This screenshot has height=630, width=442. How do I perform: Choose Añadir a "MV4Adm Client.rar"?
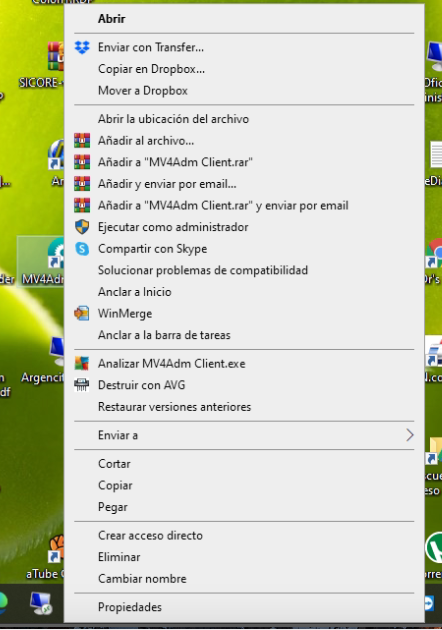coord(244,162)
